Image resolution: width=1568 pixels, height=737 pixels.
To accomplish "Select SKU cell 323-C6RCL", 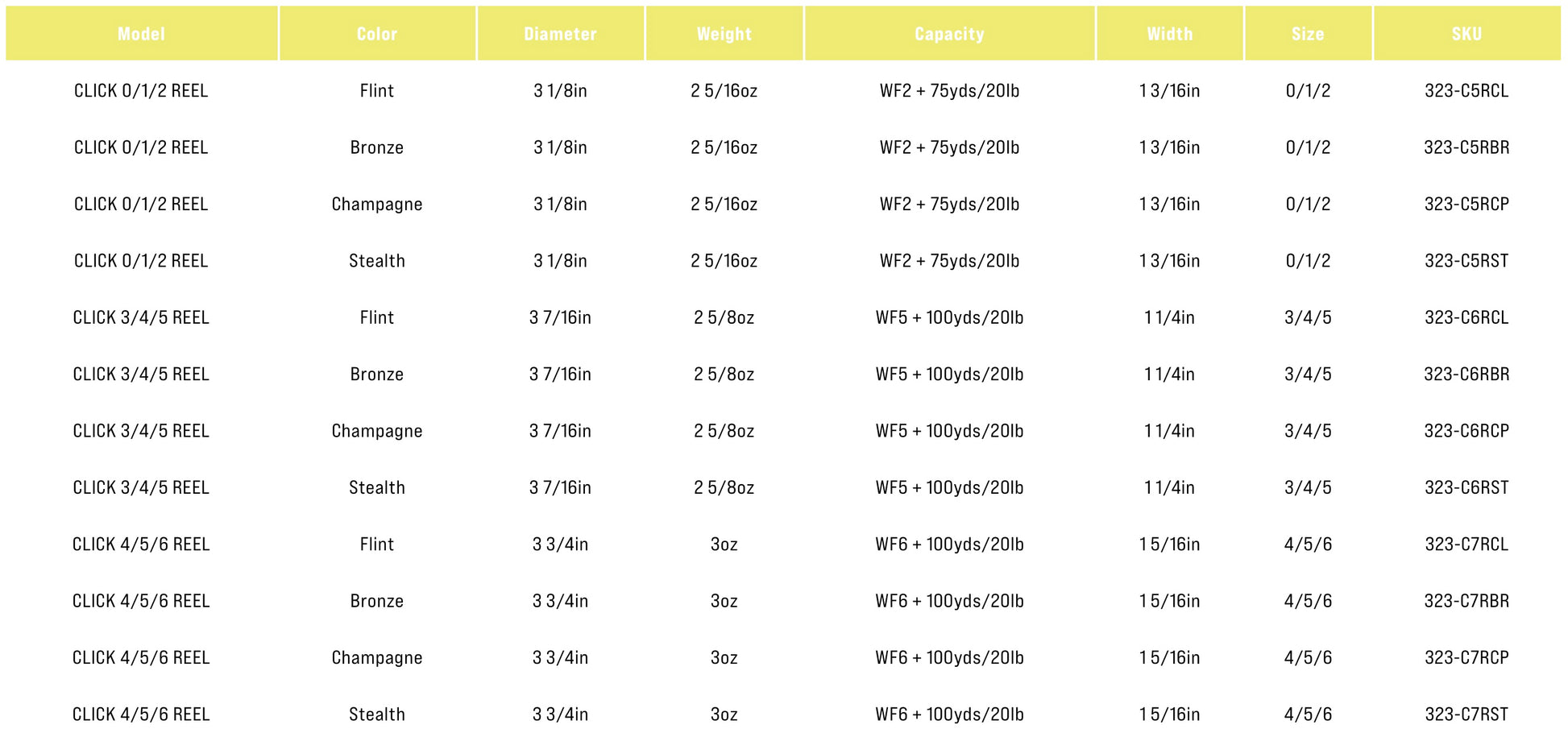I will [x=1466, y=317].
